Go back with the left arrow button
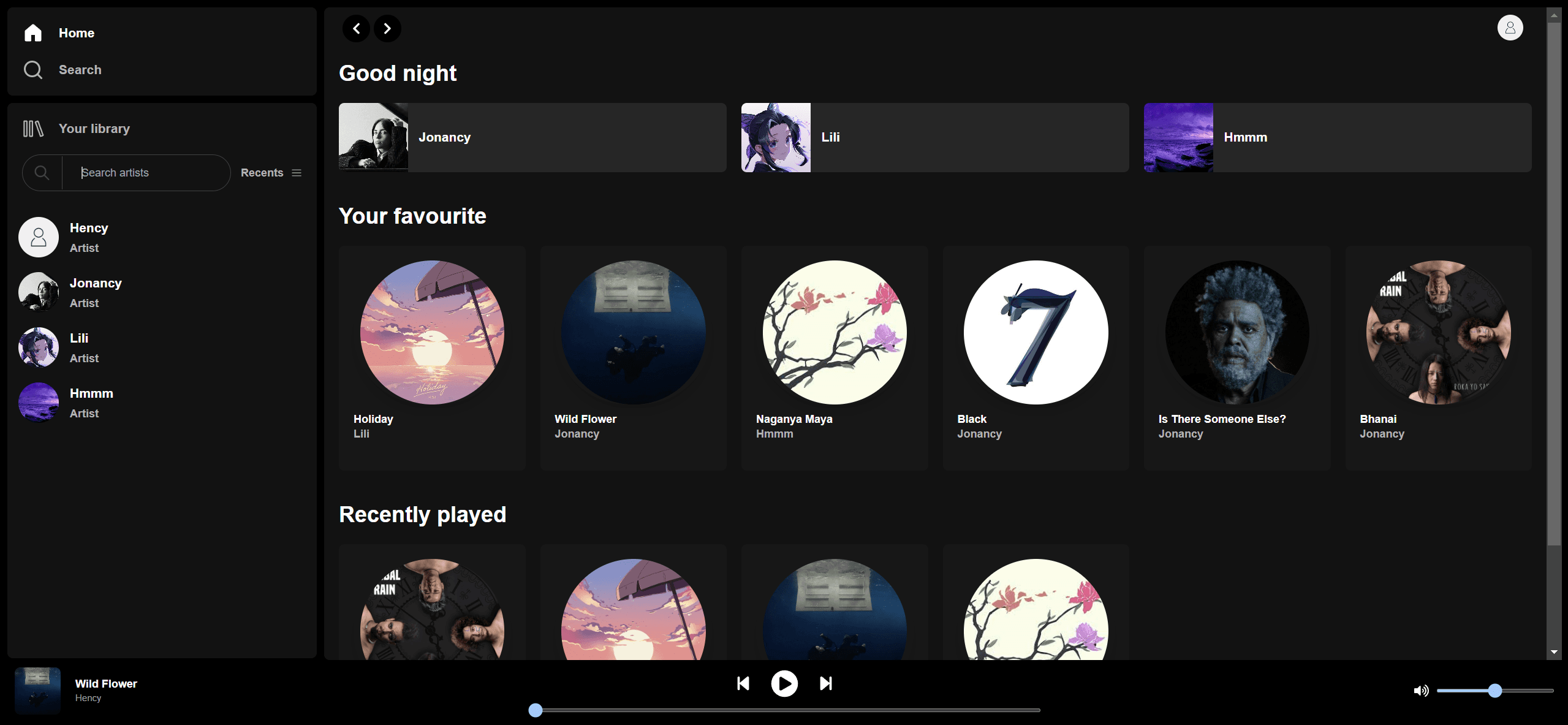 coord(356,29)
